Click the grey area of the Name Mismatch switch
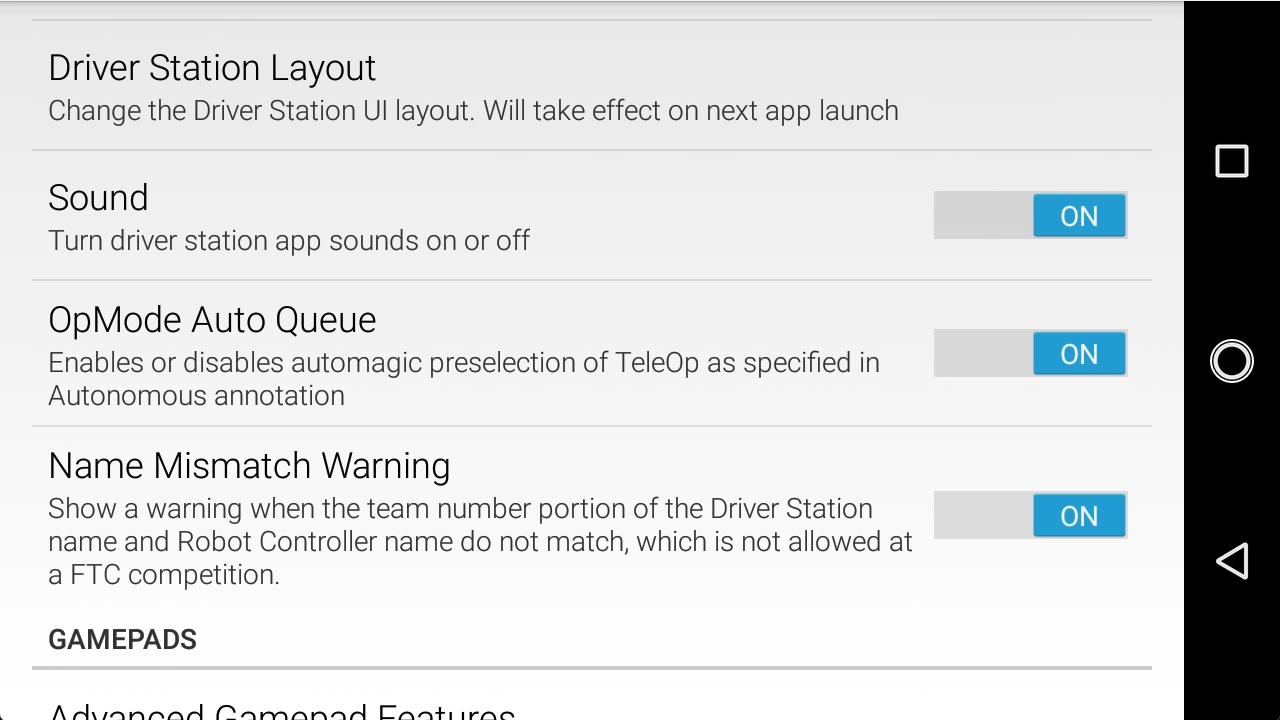Image resolution: width=1280 pixels, height=720 pixels. tap(982, 516)
